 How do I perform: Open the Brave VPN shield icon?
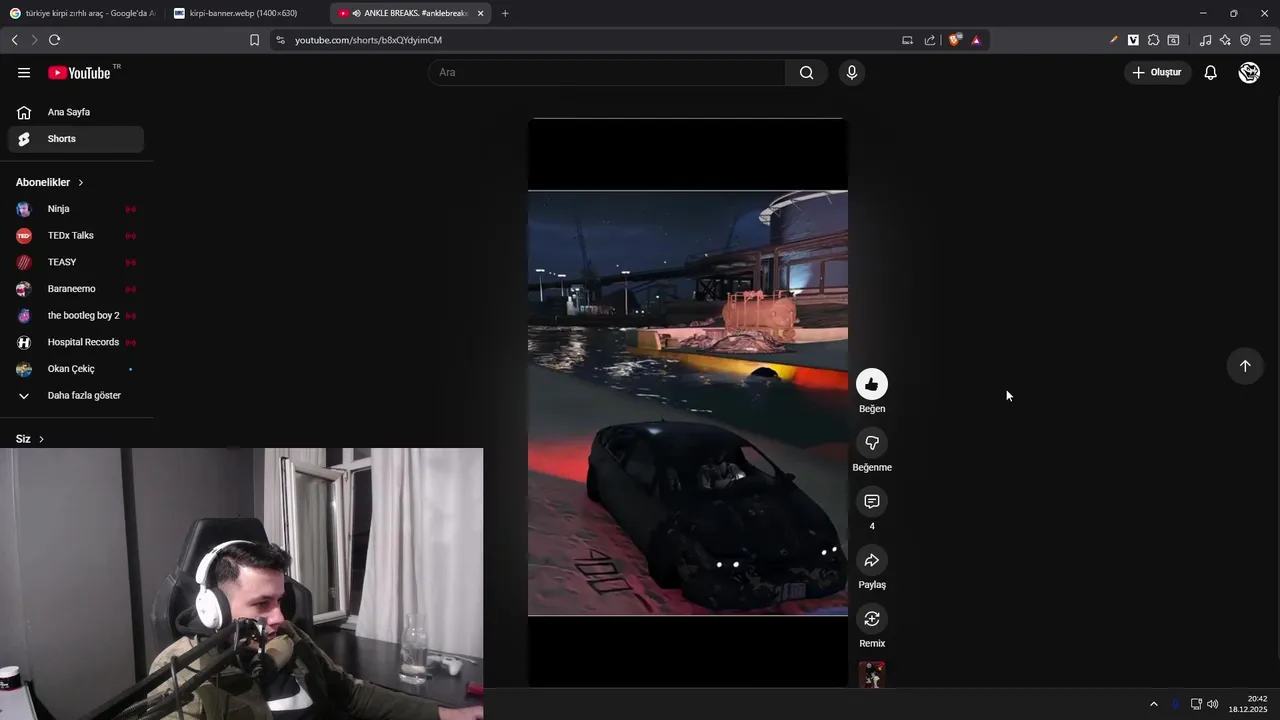[1245, 40]
